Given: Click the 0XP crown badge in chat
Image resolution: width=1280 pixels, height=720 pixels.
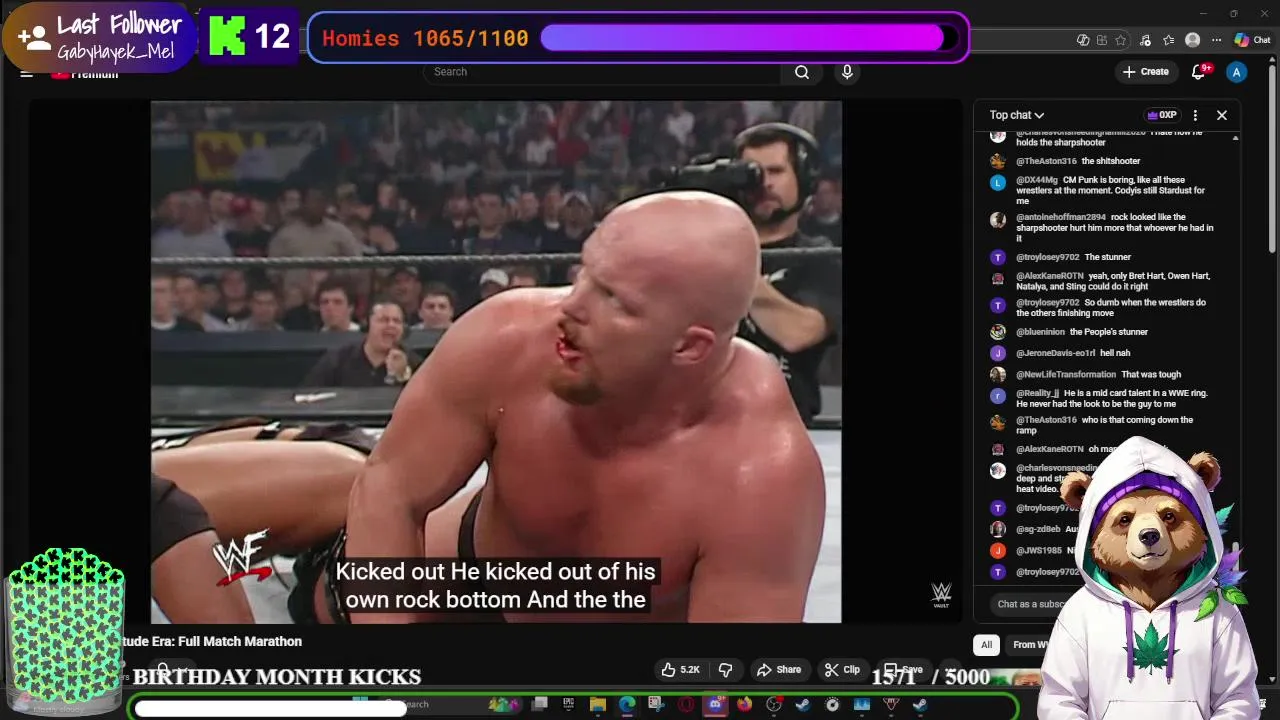Looking at the screenshot, I should (1162, 115).
